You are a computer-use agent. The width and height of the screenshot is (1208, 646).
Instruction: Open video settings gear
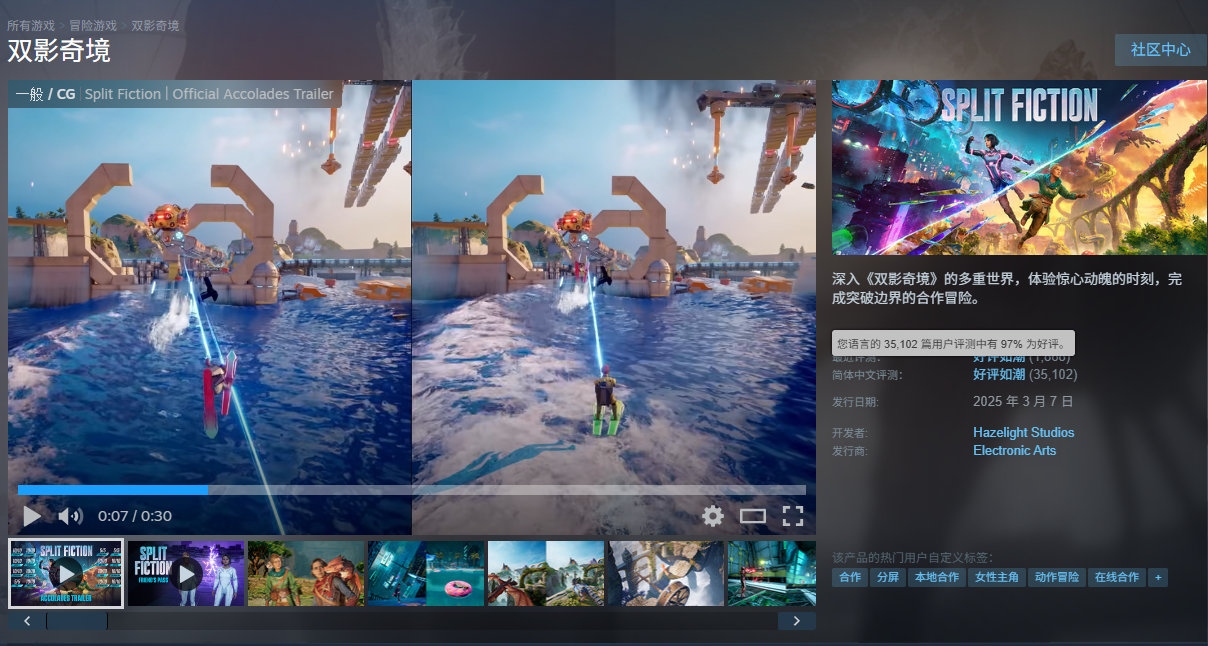pos(712,516)
